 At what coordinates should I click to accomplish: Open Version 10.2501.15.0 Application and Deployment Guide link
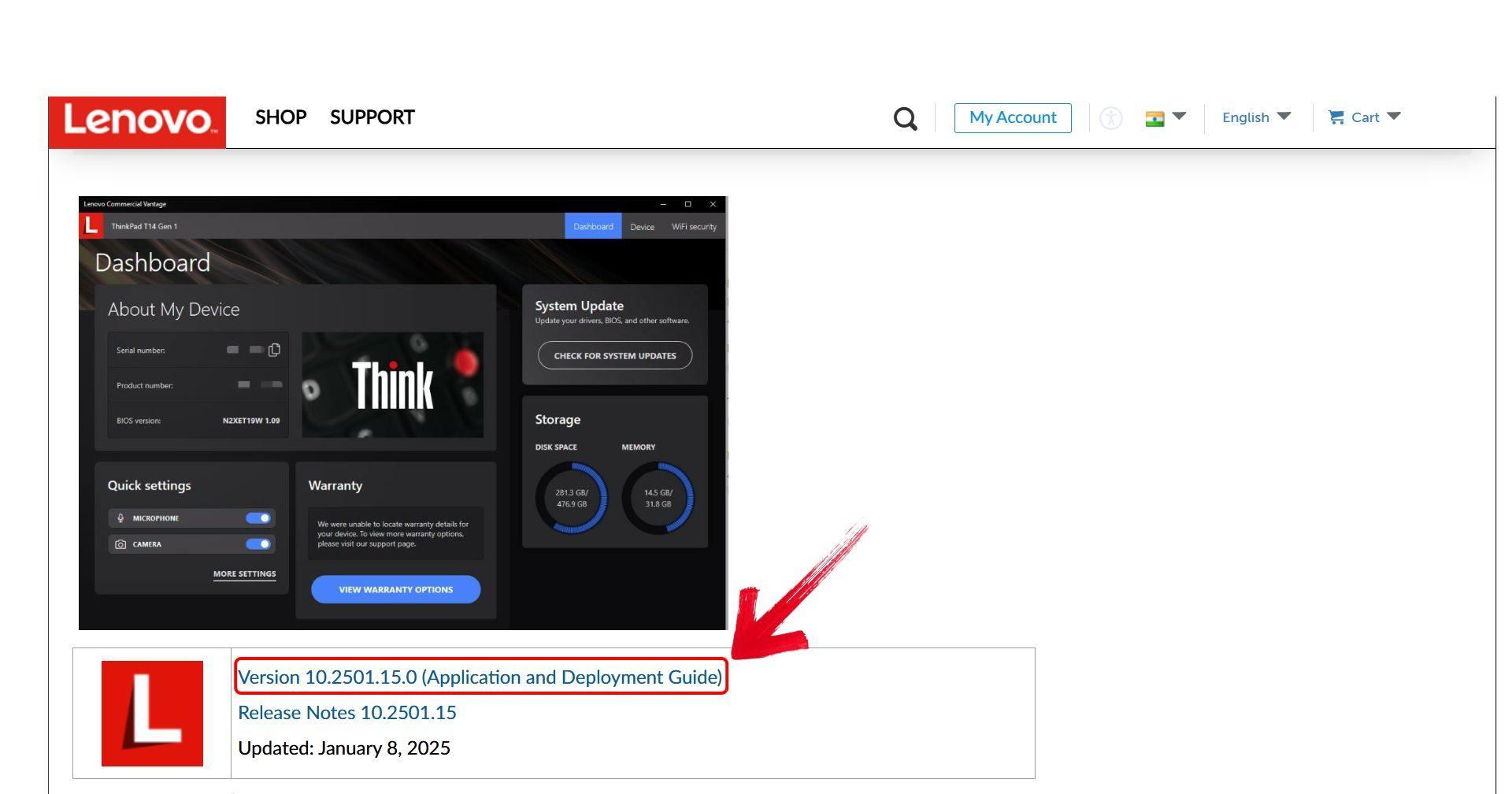pos(480,677)
